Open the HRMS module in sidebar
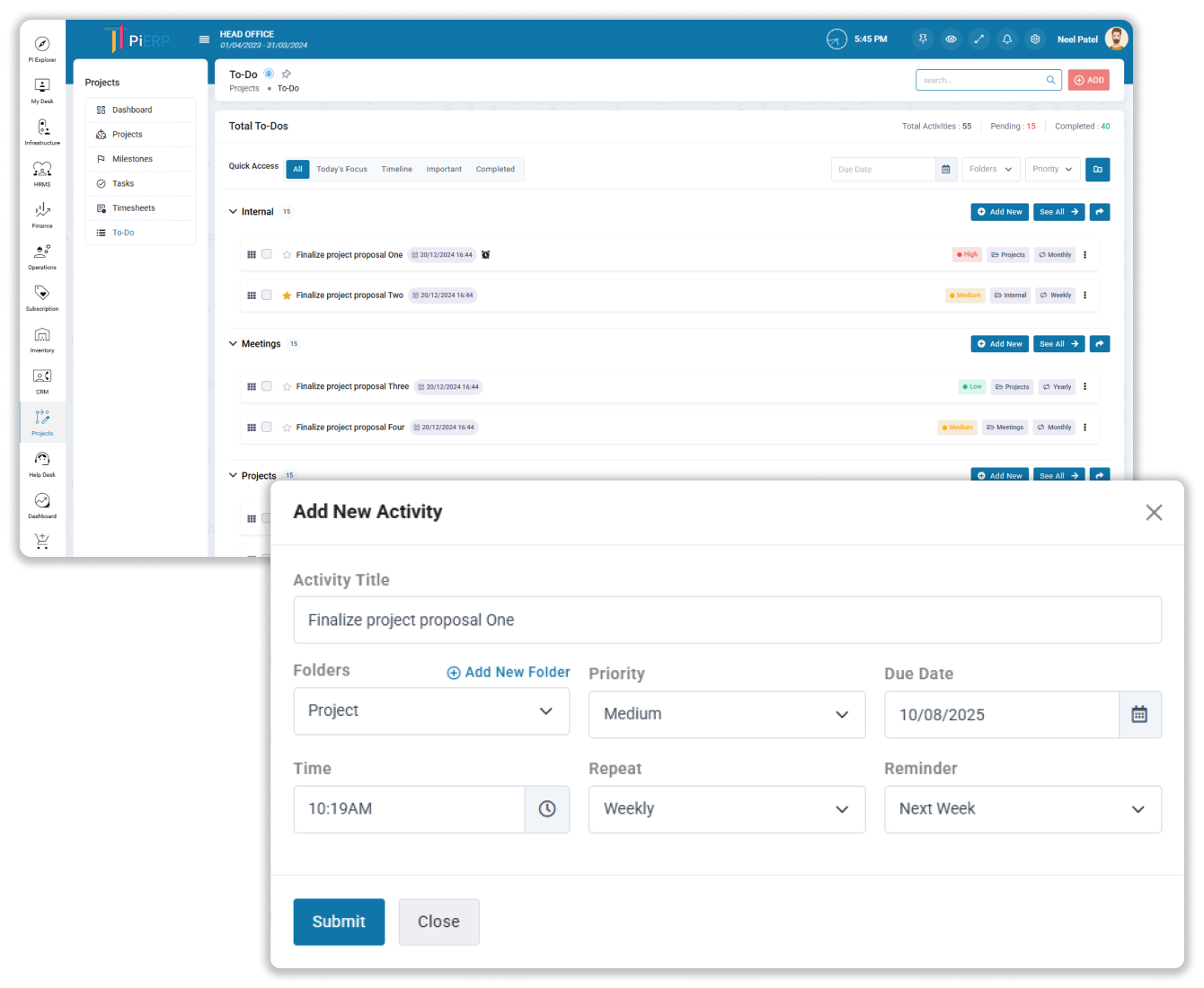The height and width of the screenshot is (988, 1204). [42, 170]
